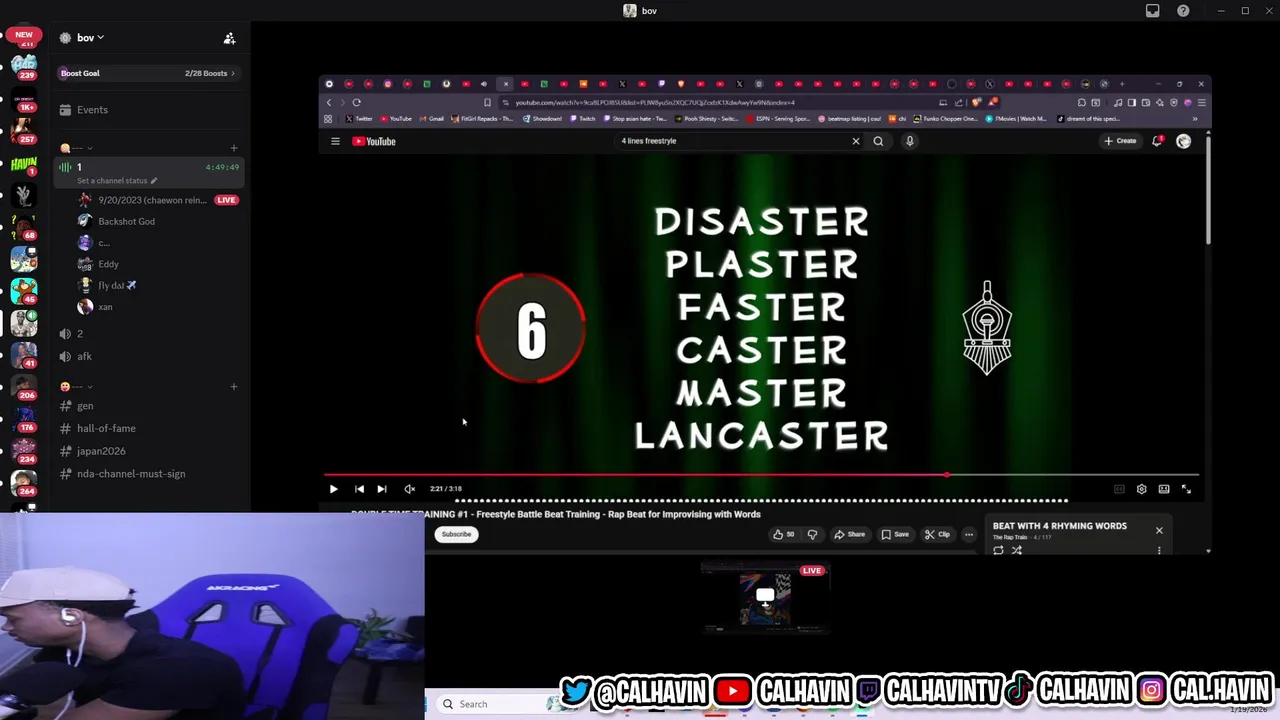
Task: Share the YouTube video
Action: (x=850, y=534)
